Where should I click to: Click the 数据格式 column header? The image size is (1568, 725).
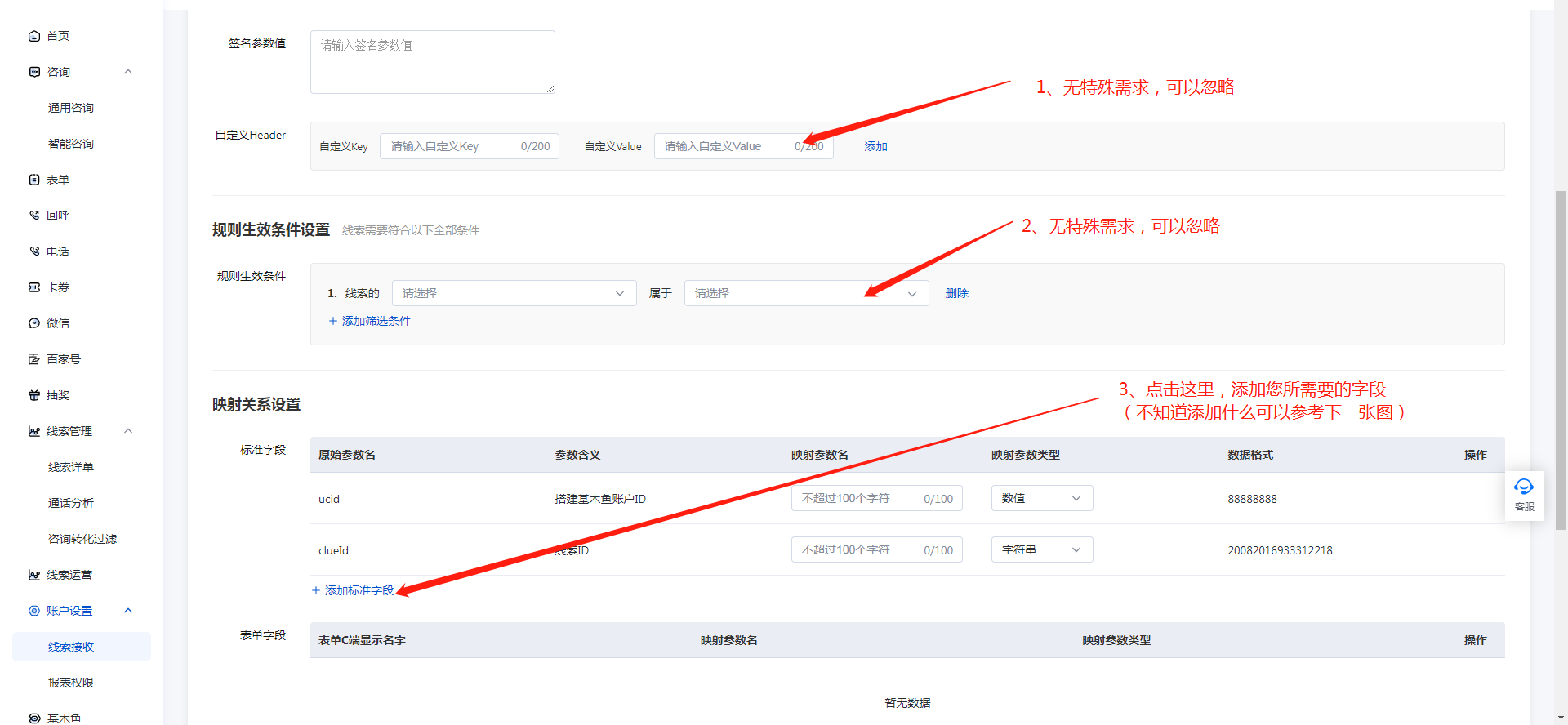(1250, 455)
